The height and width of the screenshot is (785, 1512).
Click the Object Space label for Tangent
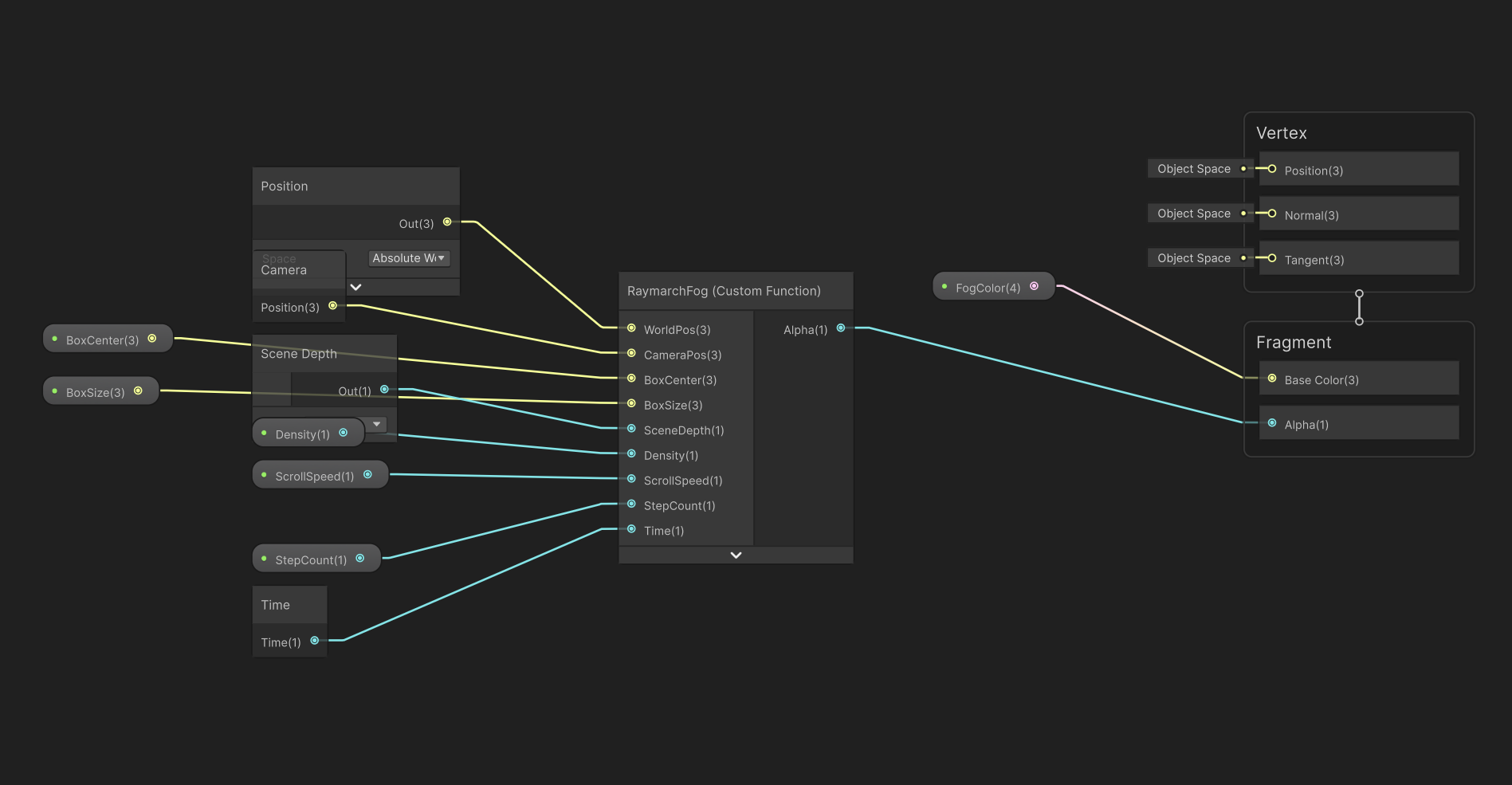1193,258
